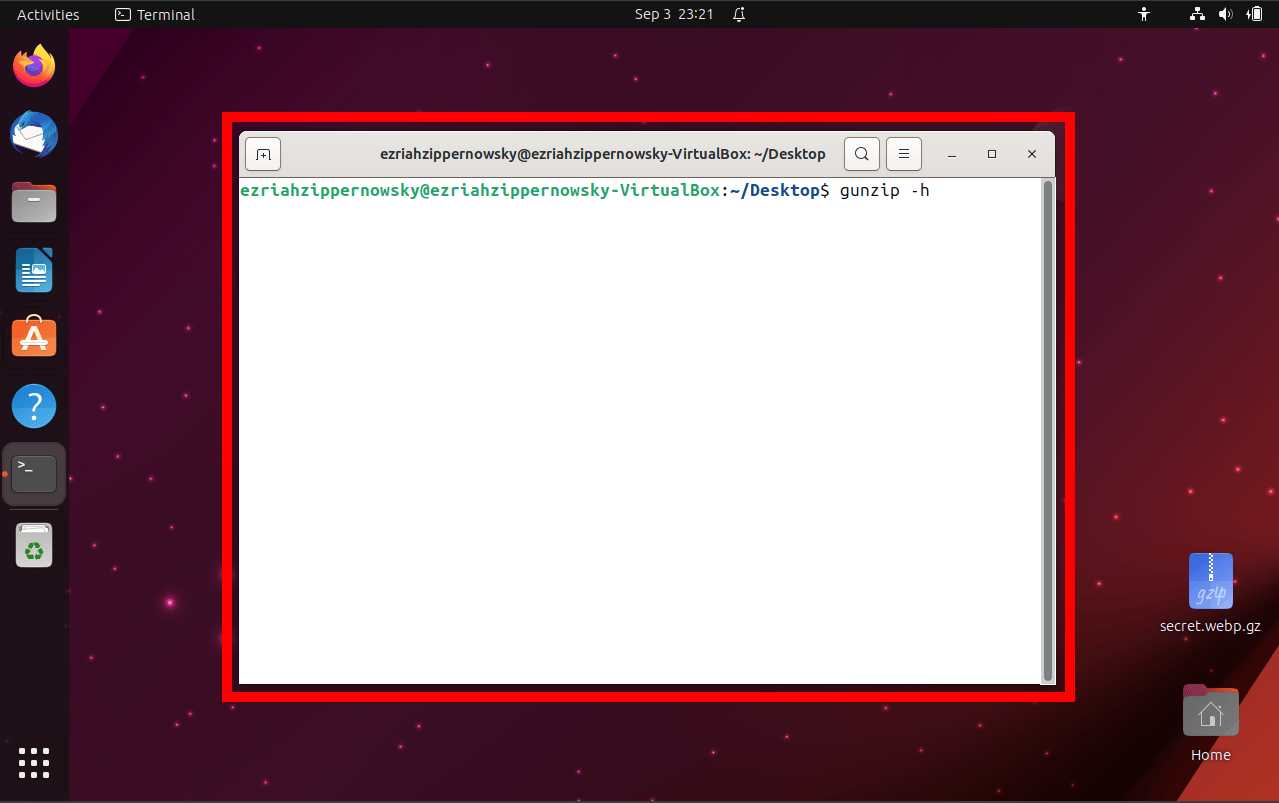Open the secret.webp.gz desktop file
The image size is (1279, 803).
(x=1209, y=580)
